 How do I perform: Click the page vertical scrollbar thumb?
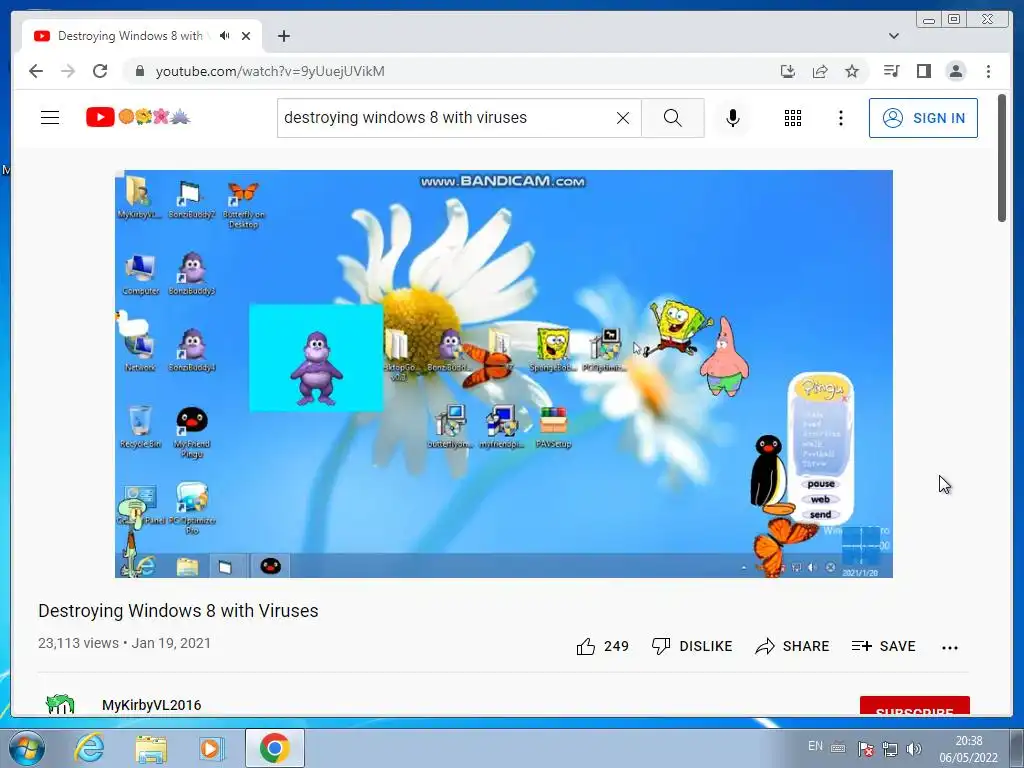click(x=1002, y=158)
